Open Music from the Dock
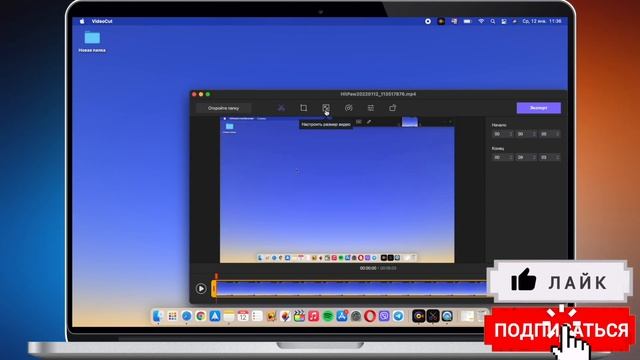This screenshot has height=360, width=640. 313,316
